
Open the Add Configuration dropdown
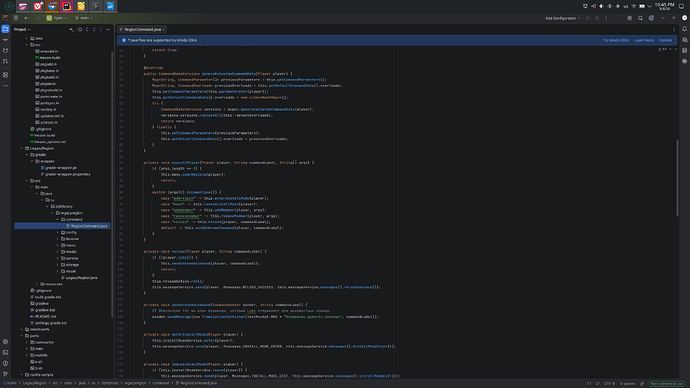[x=562, y=18]
